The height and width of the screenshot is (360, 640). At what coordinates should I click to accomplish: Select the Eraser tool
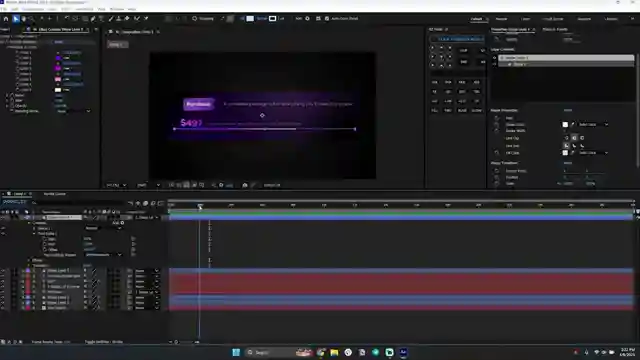tap(127, 19)
